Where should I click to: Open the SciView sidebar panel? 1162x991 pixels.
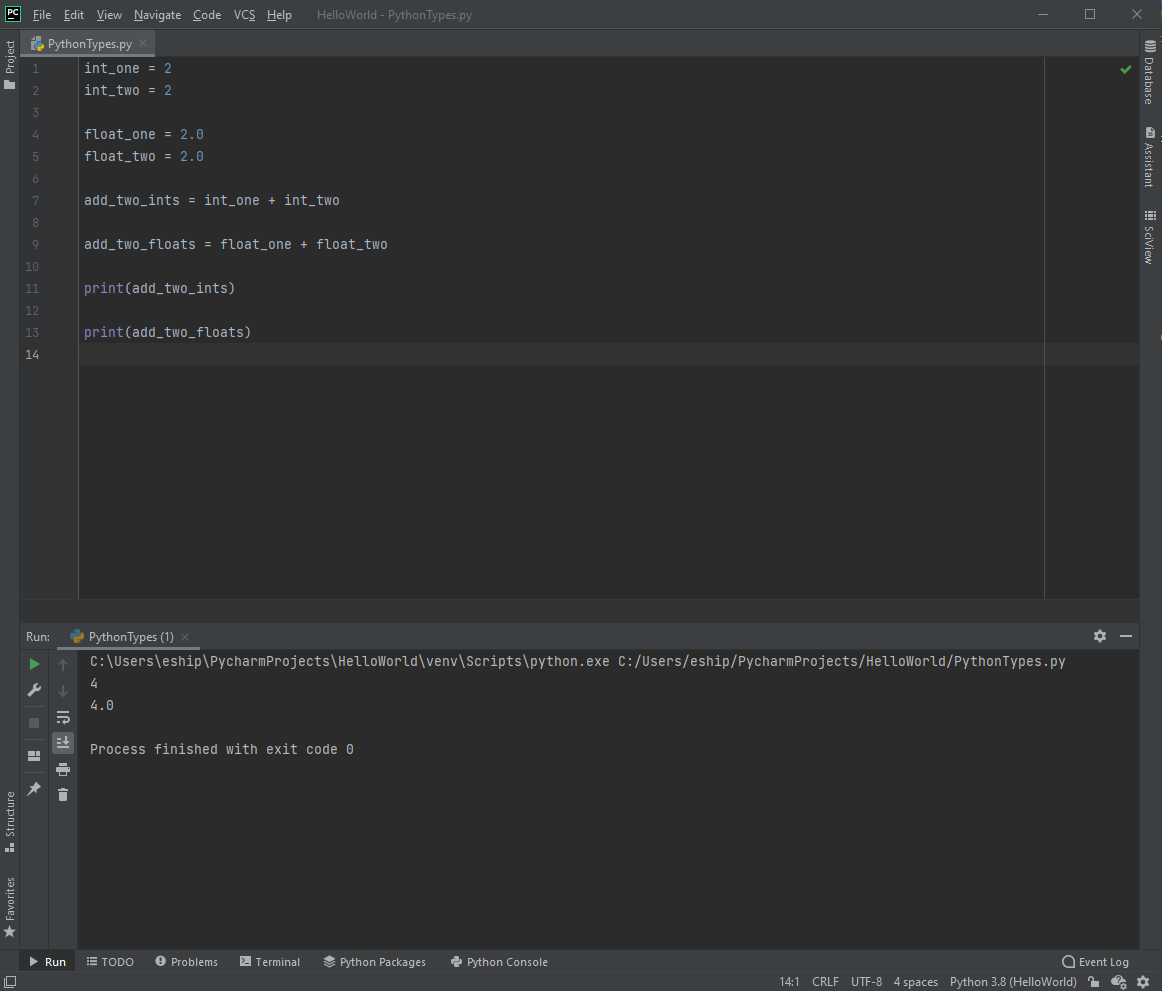coord(1149,237)
